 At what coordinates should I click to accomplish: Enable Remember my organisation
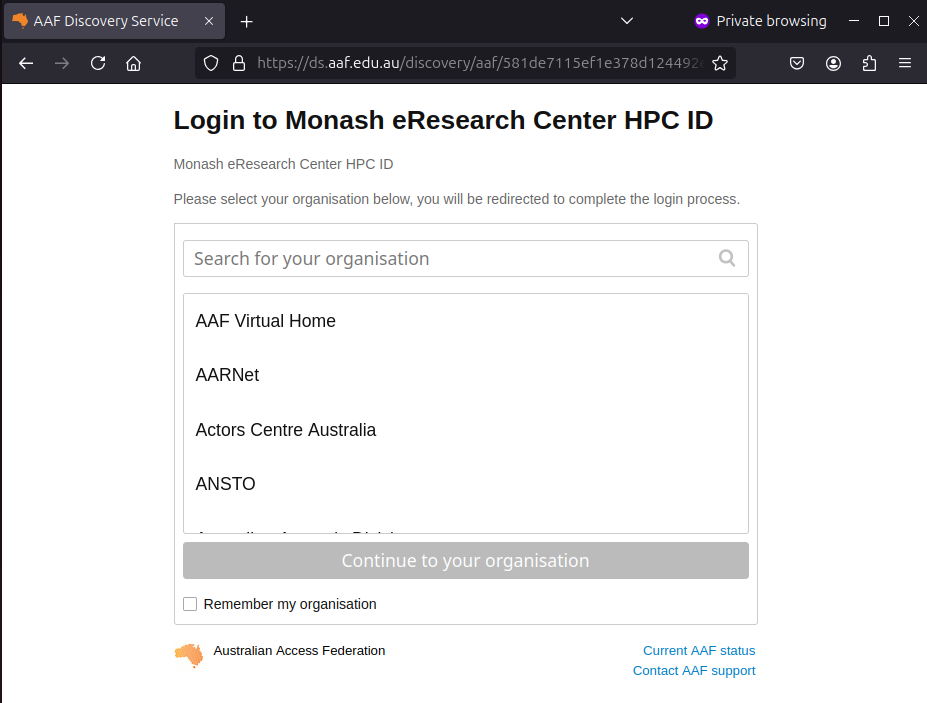[x=190, y=604]
